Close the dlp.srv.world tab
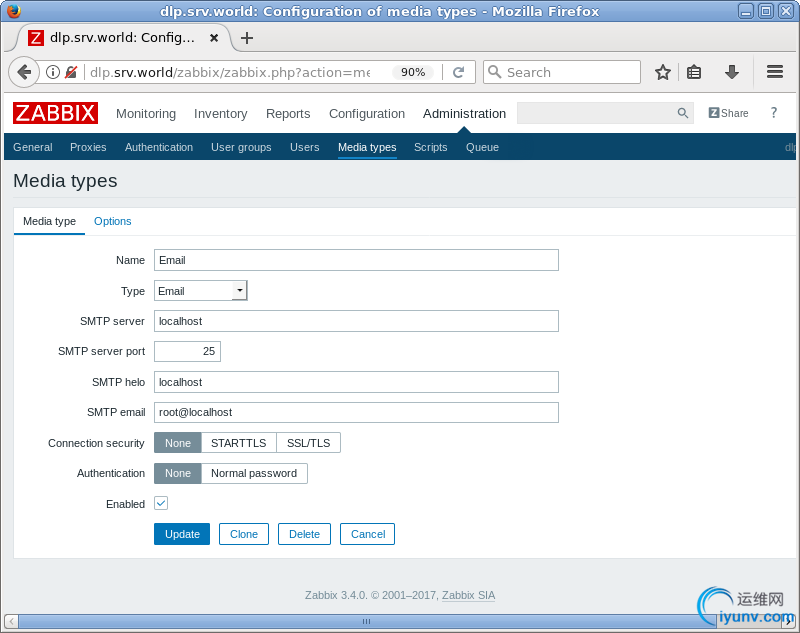Image resolution: width=800 pixels, height=633 pixels. (214, 38)
